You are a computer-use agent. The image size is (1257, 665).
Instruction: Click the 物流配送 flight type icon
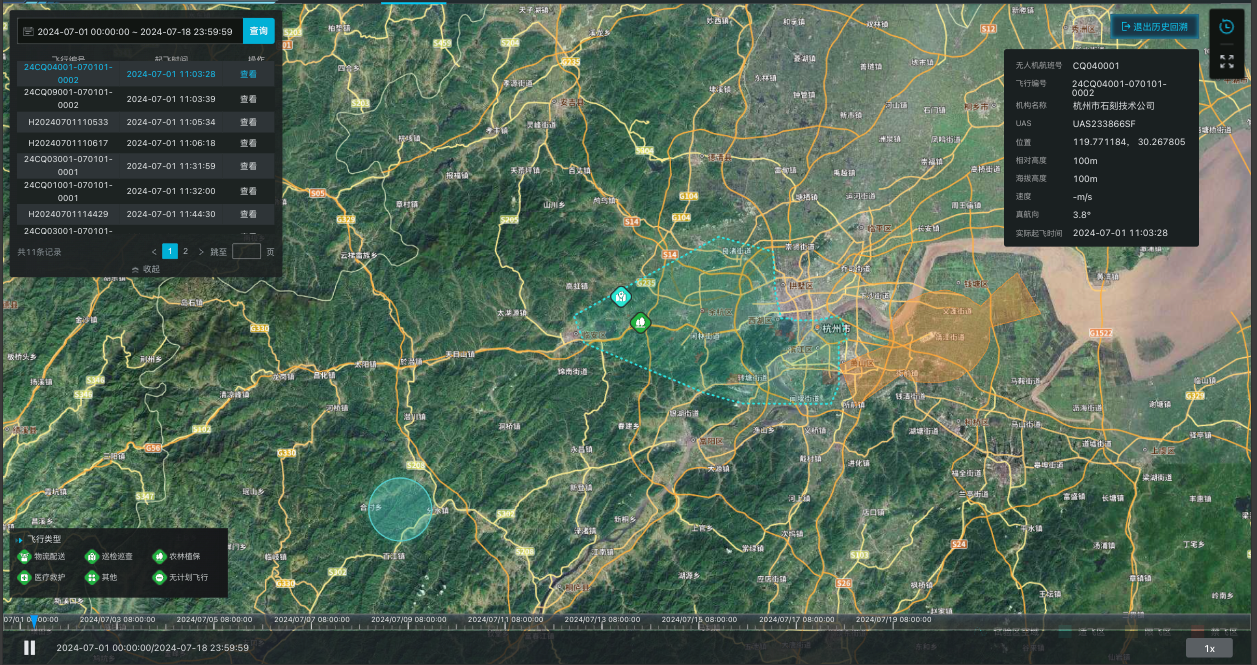[24, 556]
